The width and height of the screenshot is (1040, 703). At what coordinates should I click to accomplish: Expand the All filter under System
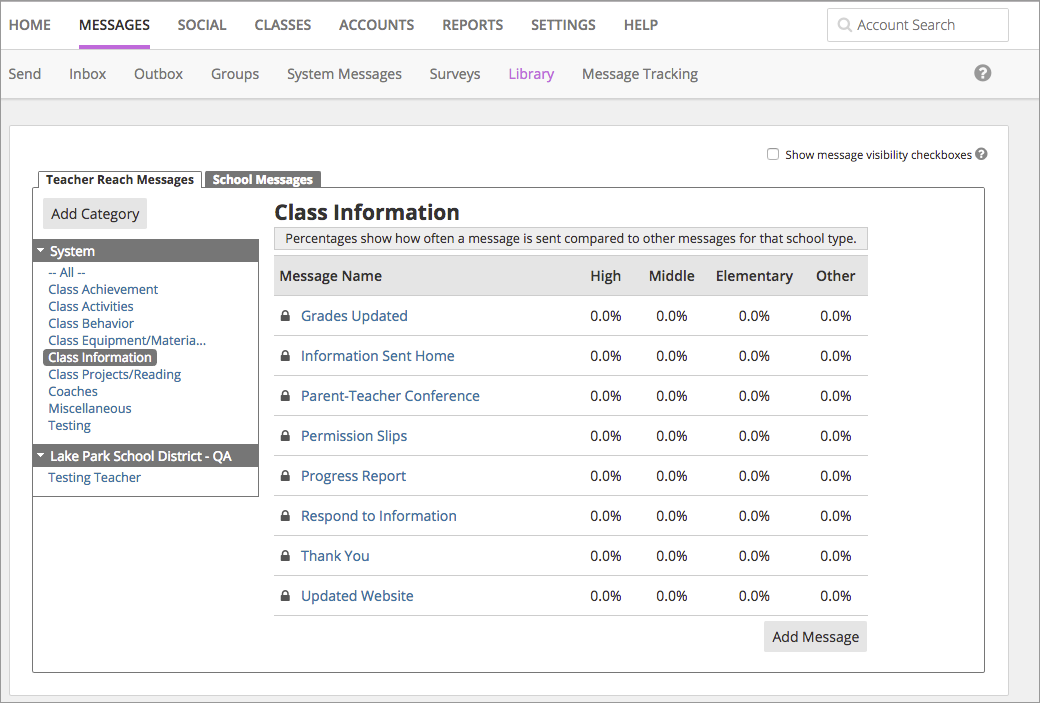(x=67, y=272)
